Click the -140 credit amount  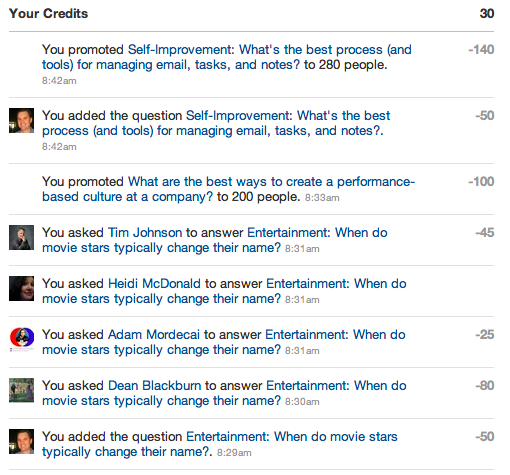tap(481, 50)
